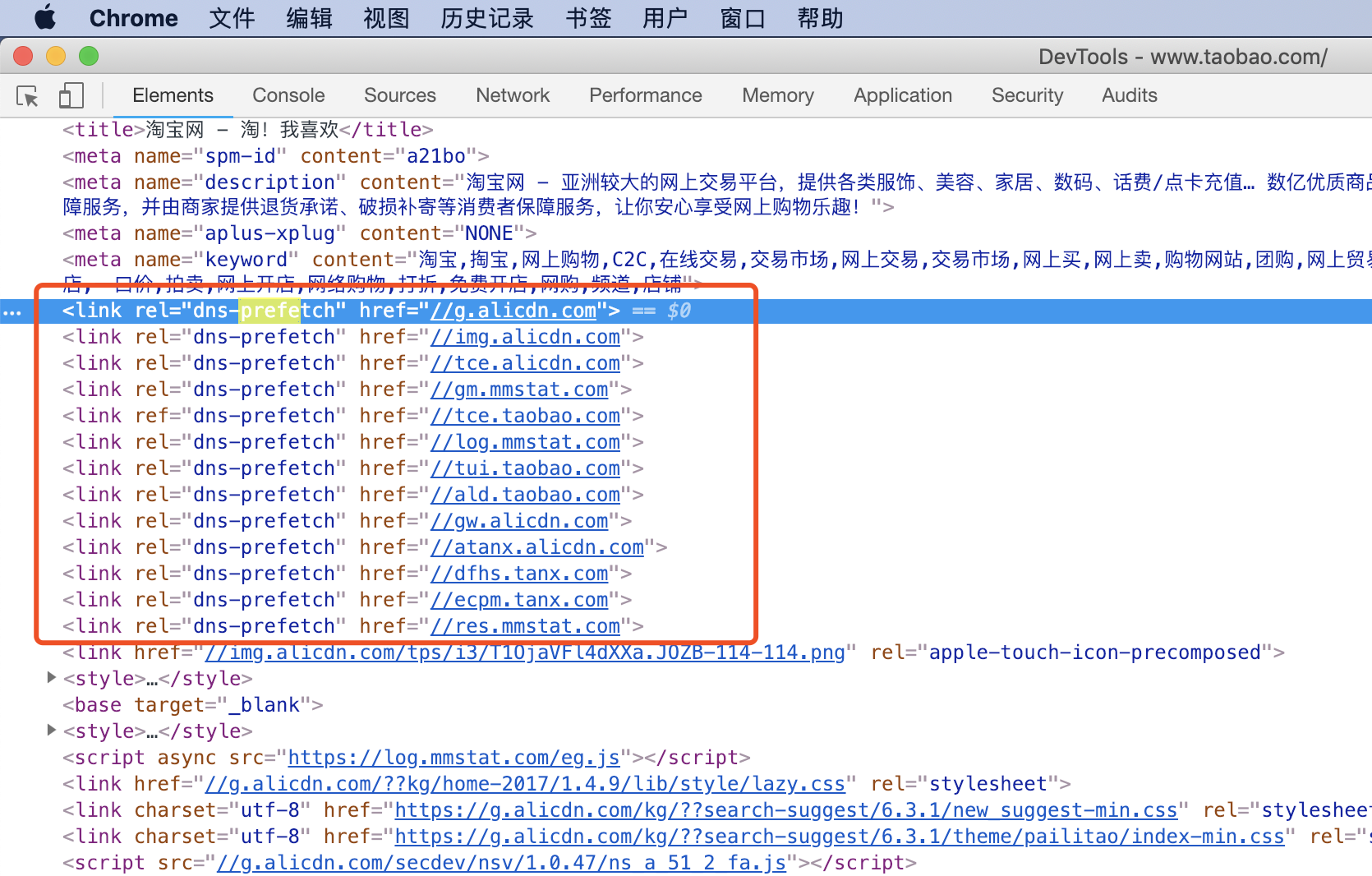Open the 书签 menu

click(588, 18)
